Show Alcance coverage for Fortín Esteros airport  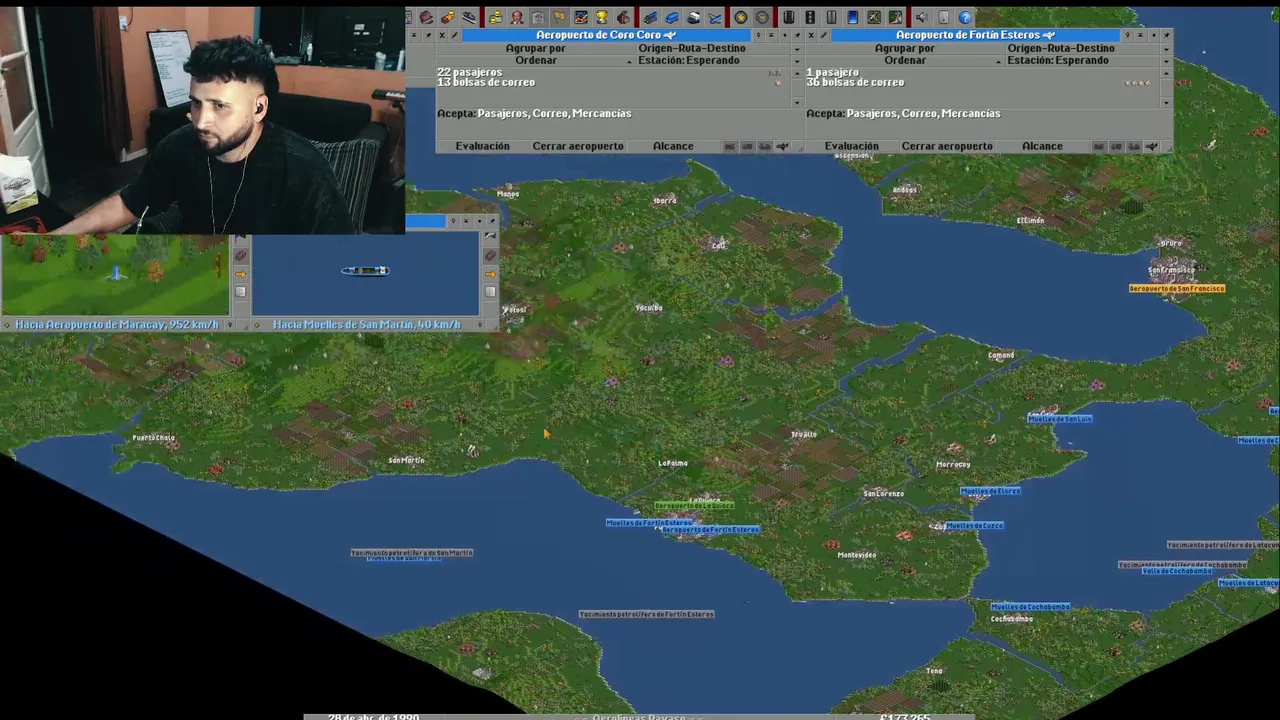[x=1042, y=146]
